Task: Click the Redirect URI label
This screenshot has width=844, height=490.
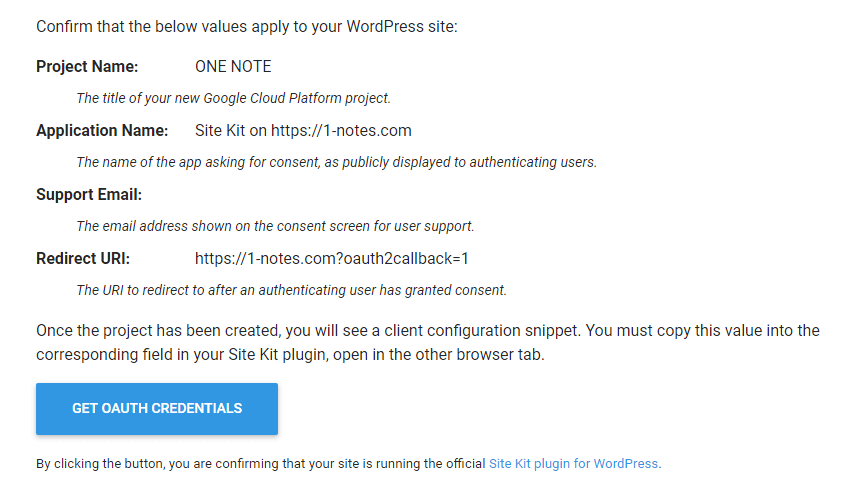Action: 83,258
